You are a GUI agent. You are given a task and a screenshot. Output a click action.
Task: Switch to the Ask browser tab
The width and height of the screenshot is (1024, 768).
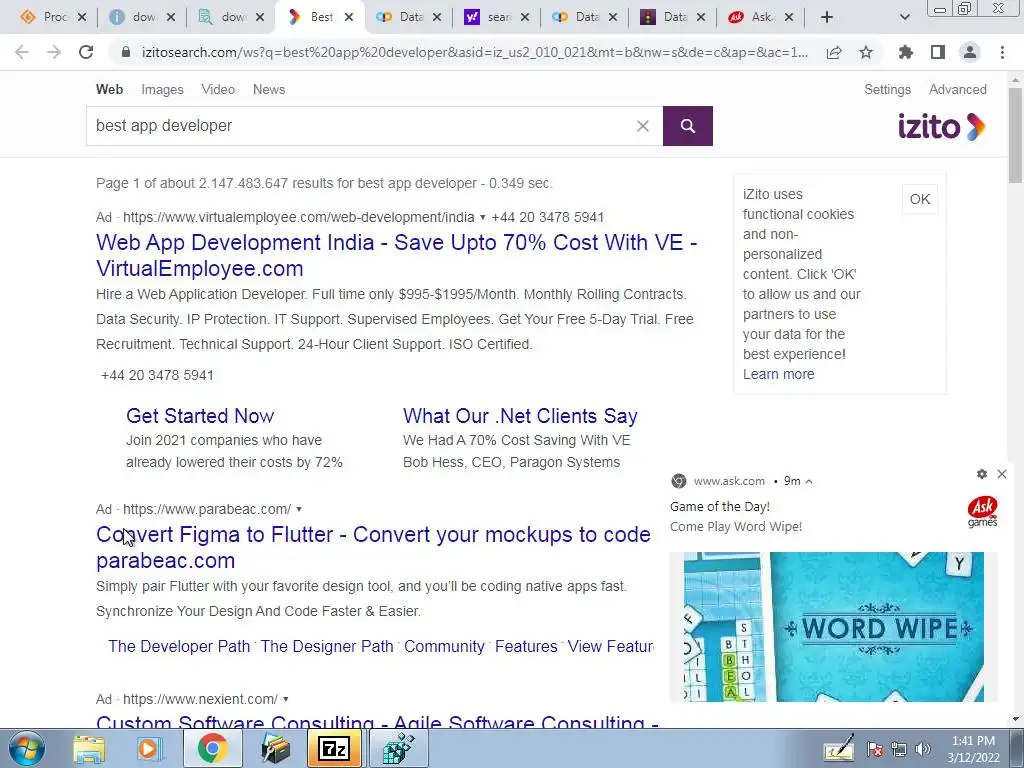tap(760, 17)
